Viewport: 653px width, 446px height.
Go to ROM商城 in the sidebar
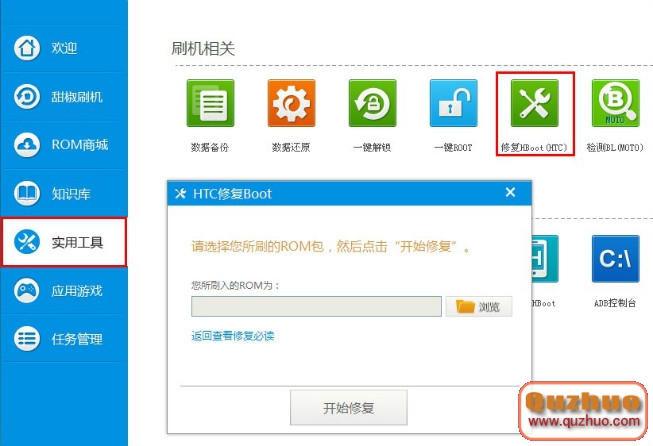tap(64, 145)
